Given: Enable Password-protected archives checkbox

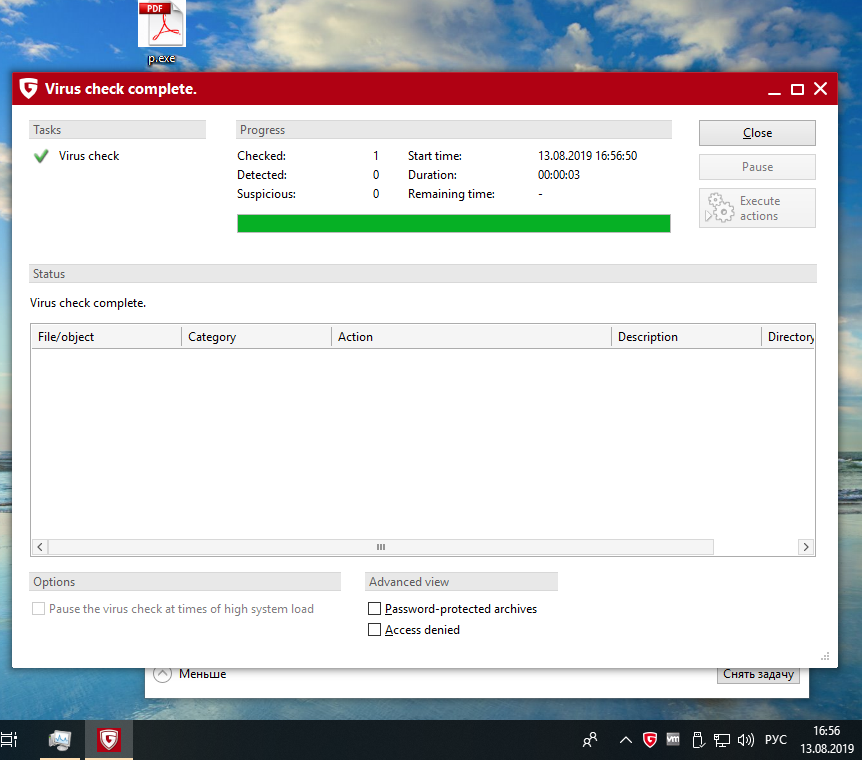Looking at the screenshot, I should pyautogui.click(x=375, y=609).
